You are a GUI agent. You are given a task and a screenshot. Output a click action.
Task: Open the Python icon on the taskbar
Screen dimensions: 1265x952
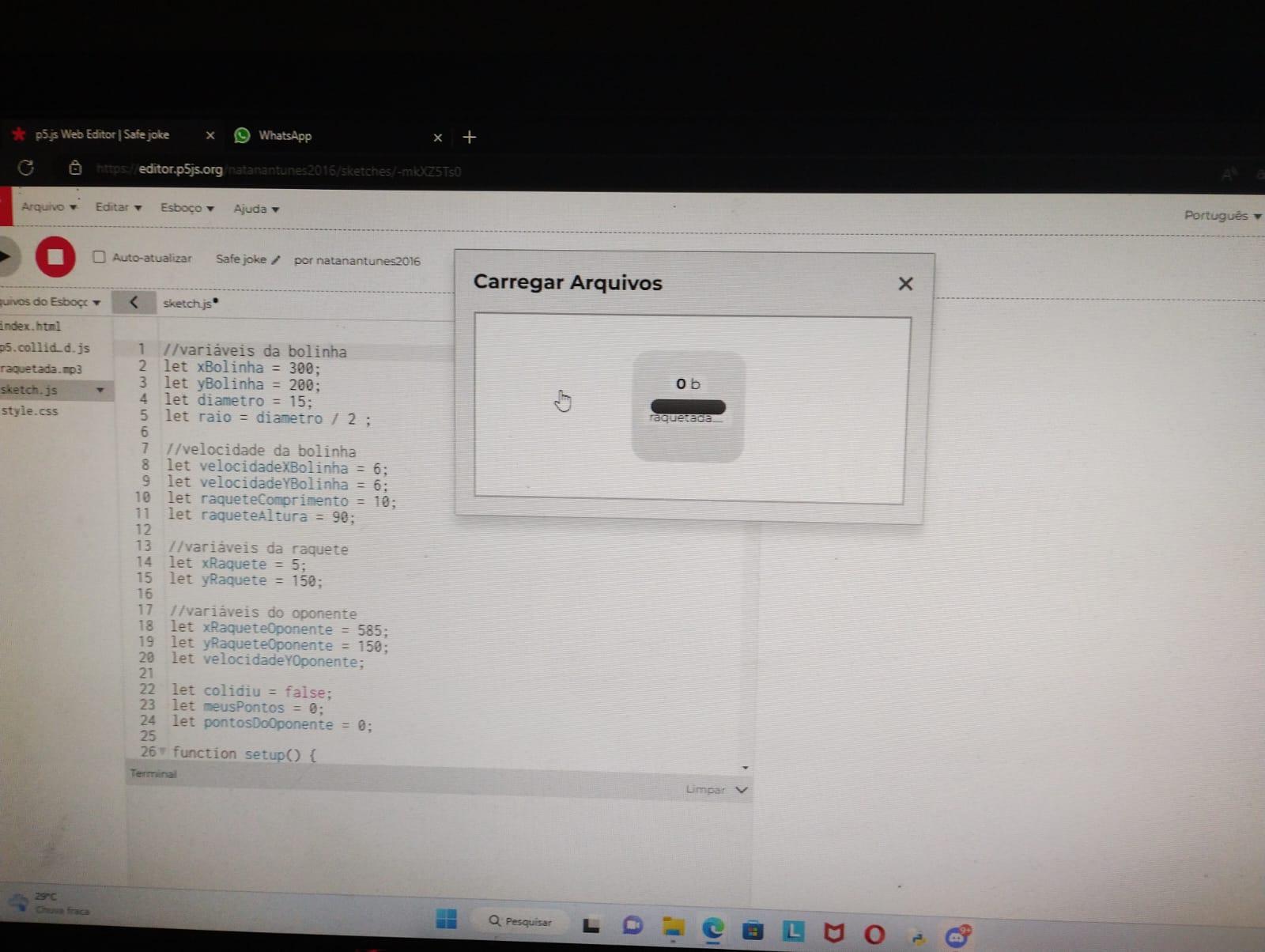[917, 937]
